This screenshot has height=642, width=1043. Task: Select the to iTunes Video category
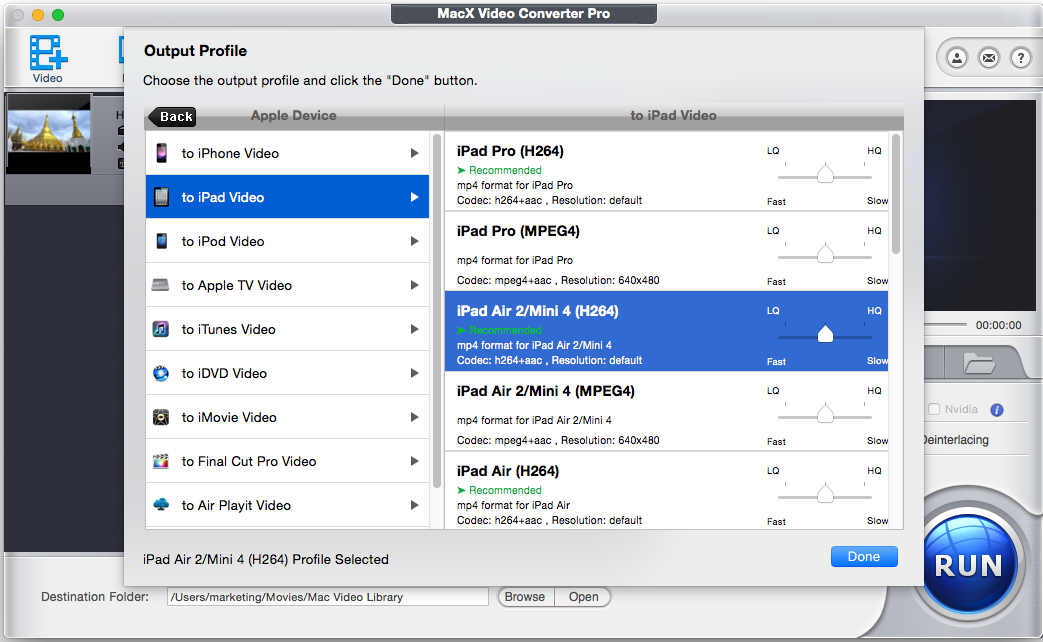(x=287, y=329)
